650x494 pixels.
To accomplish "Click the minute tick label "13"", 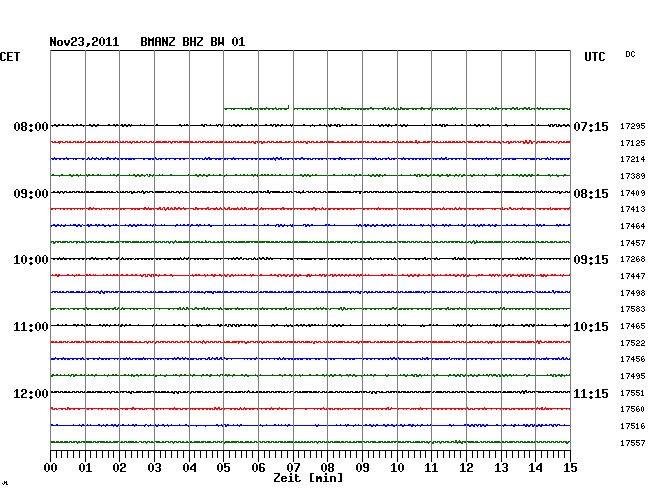I will point(501,468).
